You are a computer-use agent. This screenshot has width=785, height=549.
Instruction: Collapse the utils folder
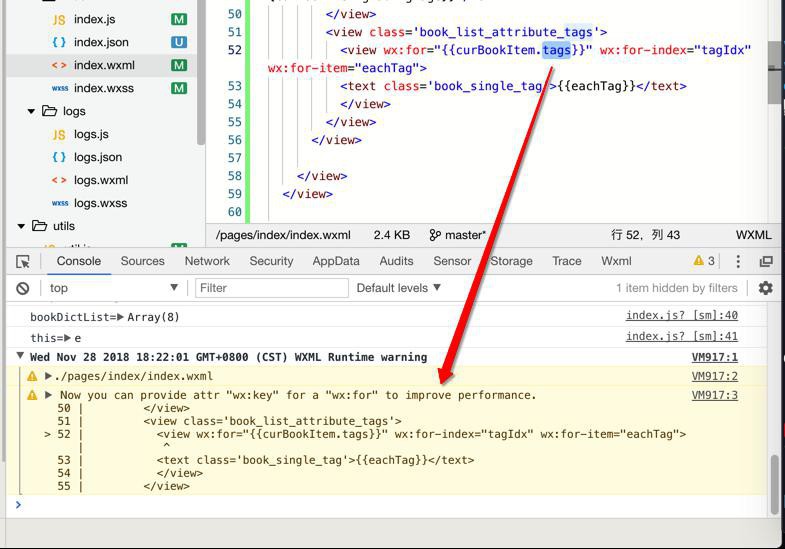click(x=21, y=226)
